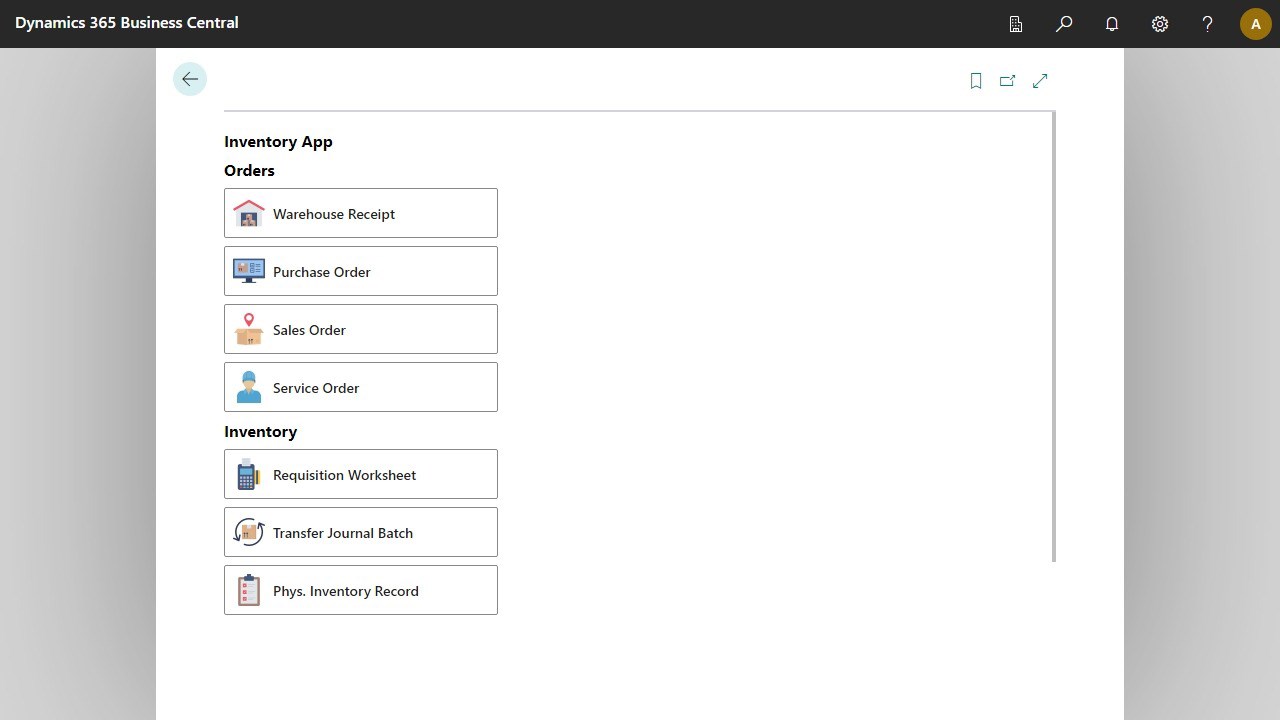This screenshot has width=1280, height=720.
Task: Bookmark this page with the bookmark icon
Action: point(975,80)
